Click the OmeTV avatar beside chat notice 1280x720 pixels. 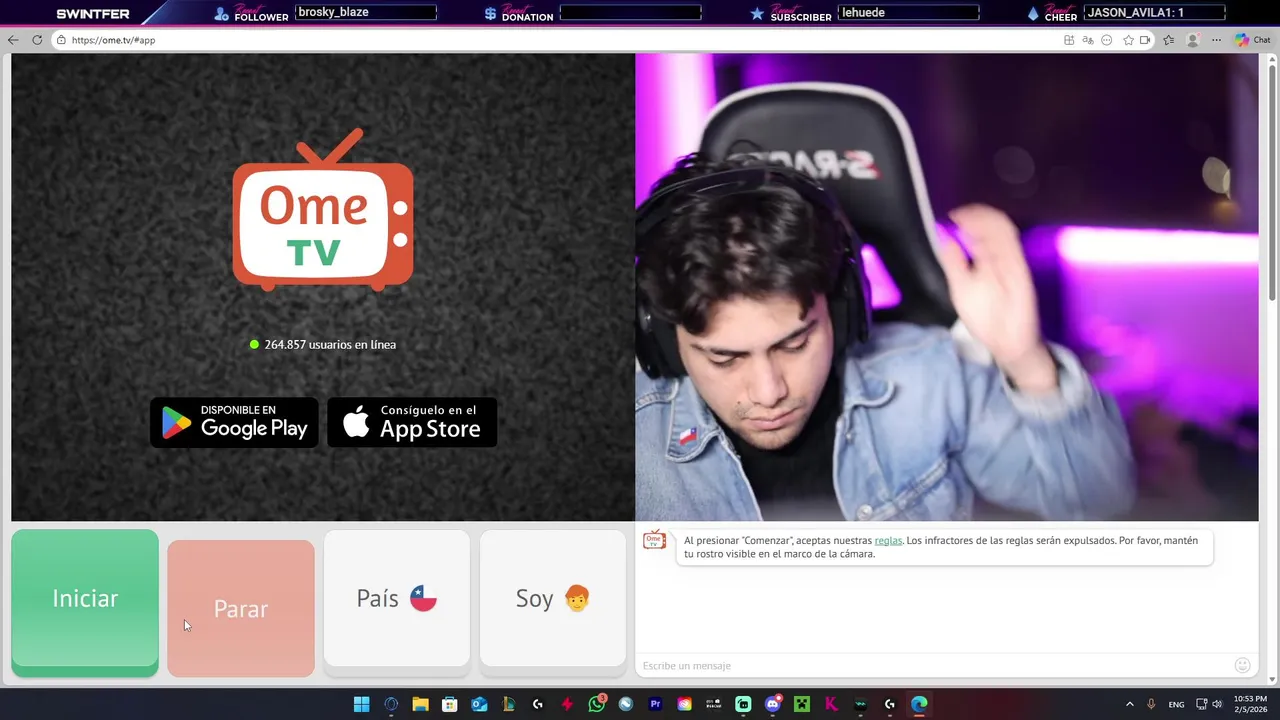(x=654, y=540)
